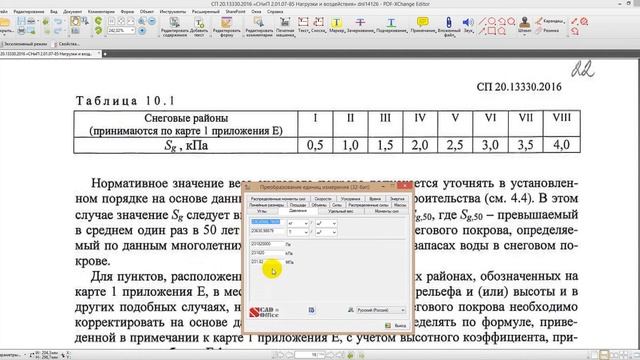Click the upper green rotate icon
The height and width of the screenshot is (360, 640).
point(98,21)
